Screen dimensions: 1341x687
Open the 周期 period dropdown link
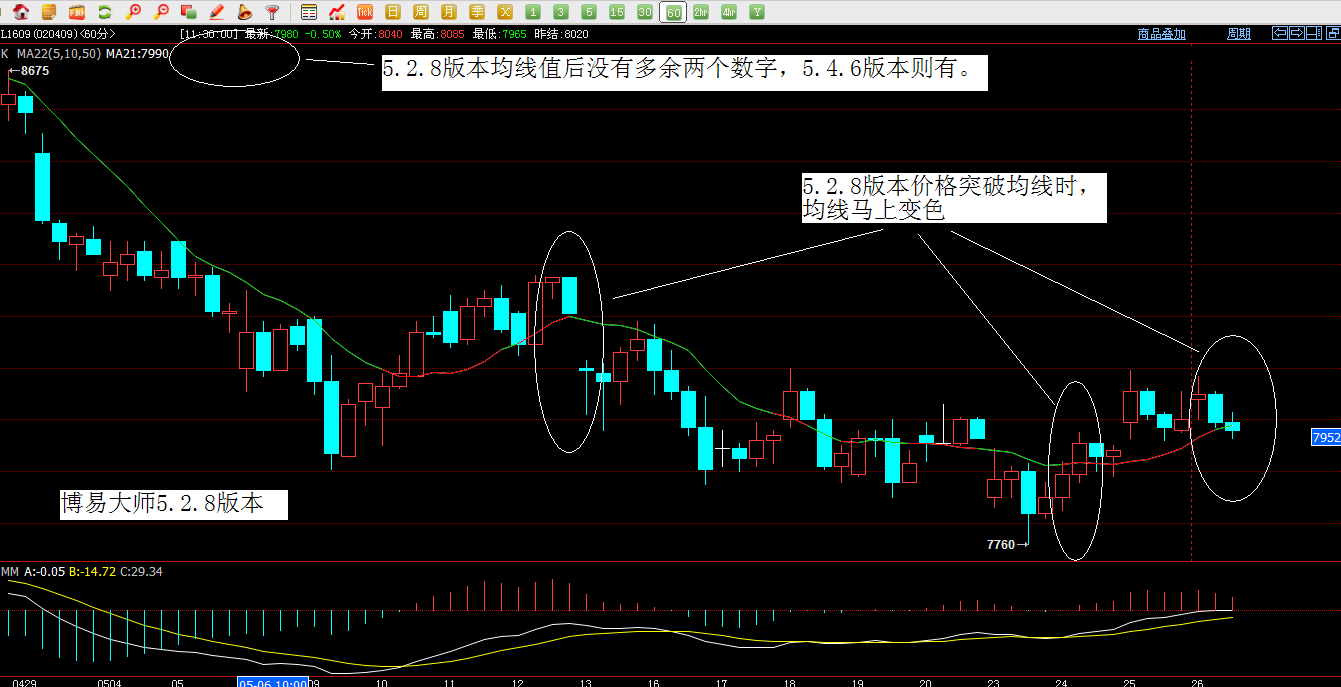(1238, 34)
